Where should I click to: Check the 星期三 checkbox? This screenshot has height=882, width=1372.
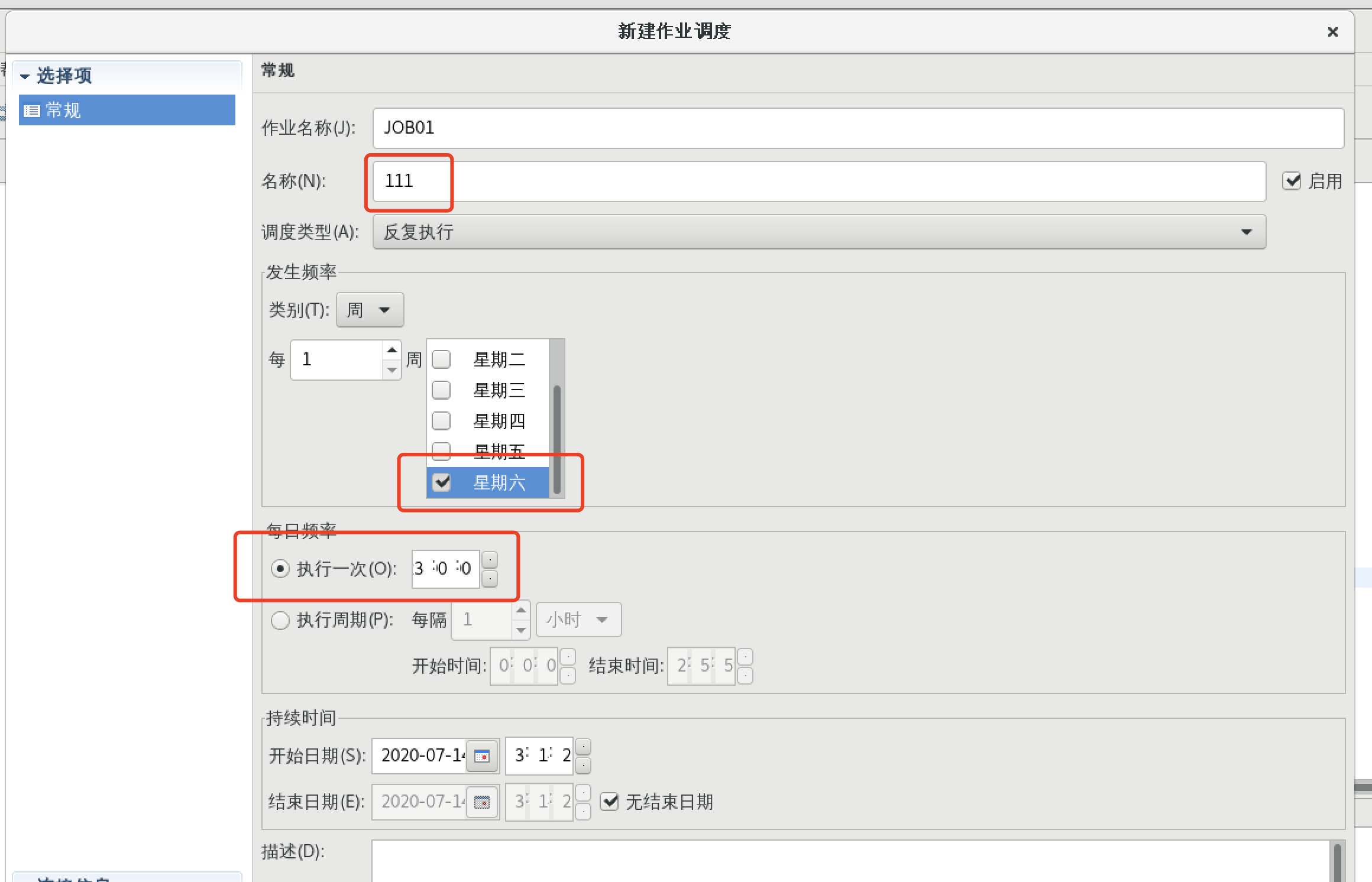click(441, 390)
